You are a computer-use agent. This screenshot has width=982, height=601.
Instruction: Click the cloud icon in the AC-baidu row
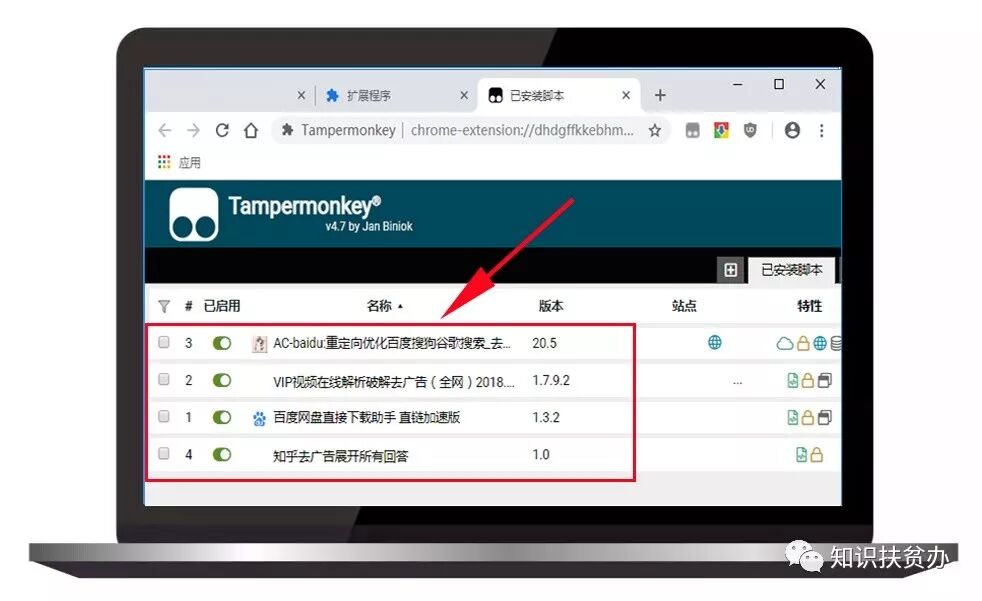[x=784, y=343]
